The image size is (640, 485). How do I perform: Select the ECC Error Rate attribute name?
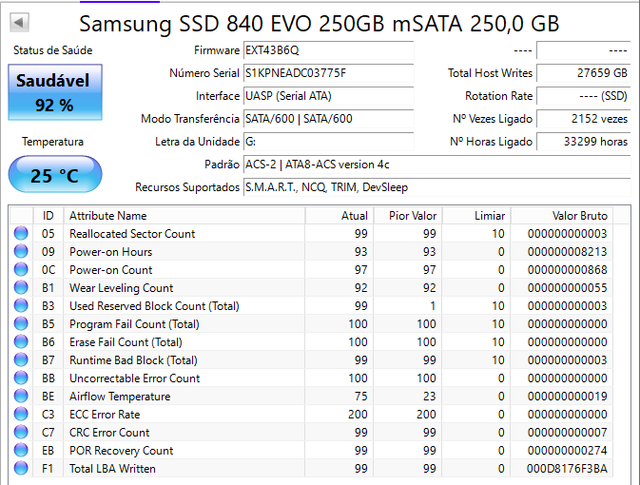[x=105, y=414]
